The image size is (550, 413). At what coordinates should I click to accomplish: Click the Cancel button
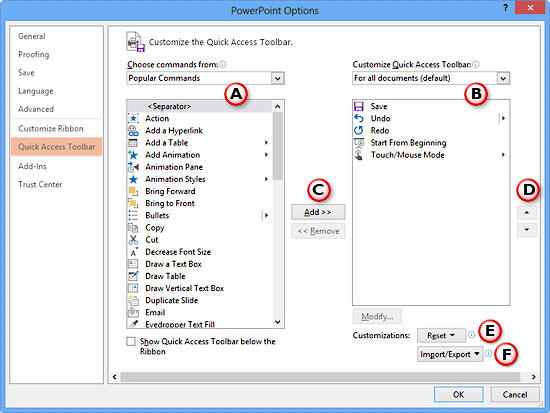tap(515, 394)
